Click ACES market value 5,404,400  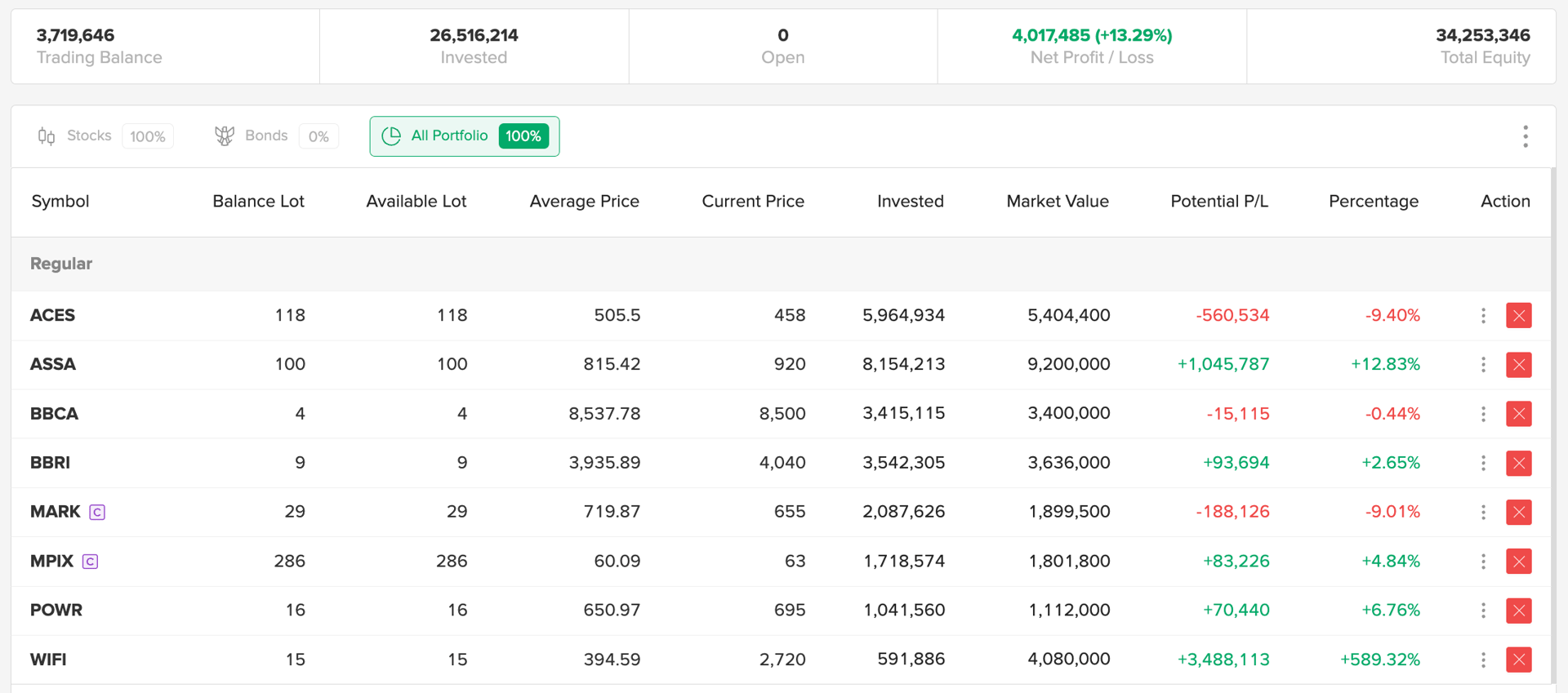1069,315
